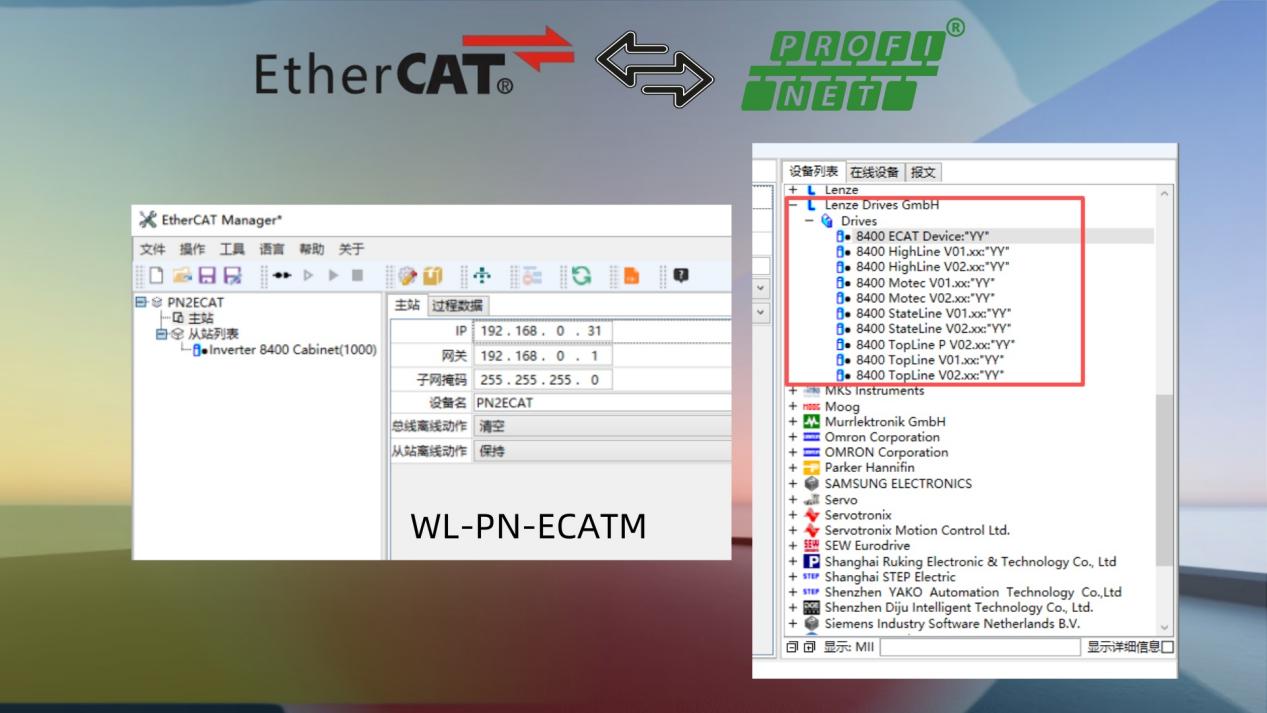1267x713 pixels.
Task: Click the green network topology icon
Action: point(482,275)
